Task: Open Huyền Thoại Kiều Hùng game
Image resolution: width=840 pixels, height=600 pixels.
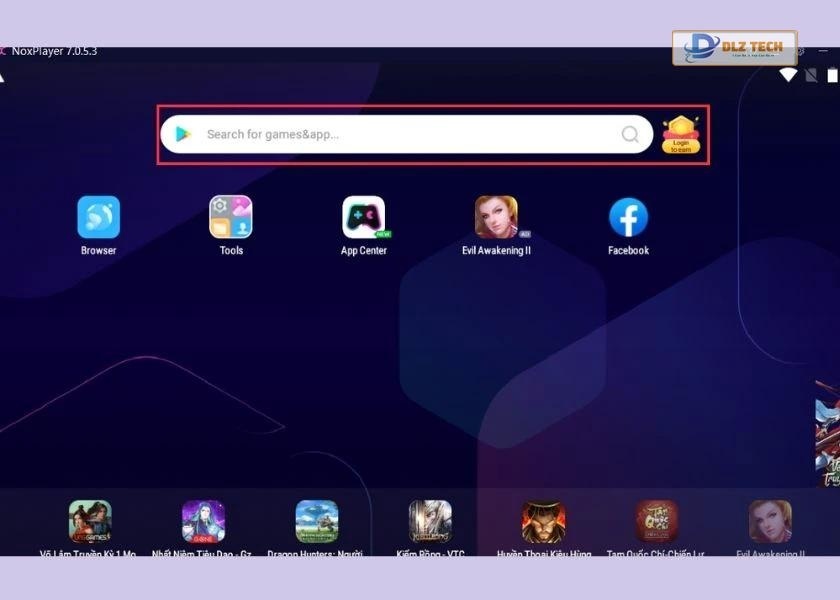Action: (x=543, y=522)
